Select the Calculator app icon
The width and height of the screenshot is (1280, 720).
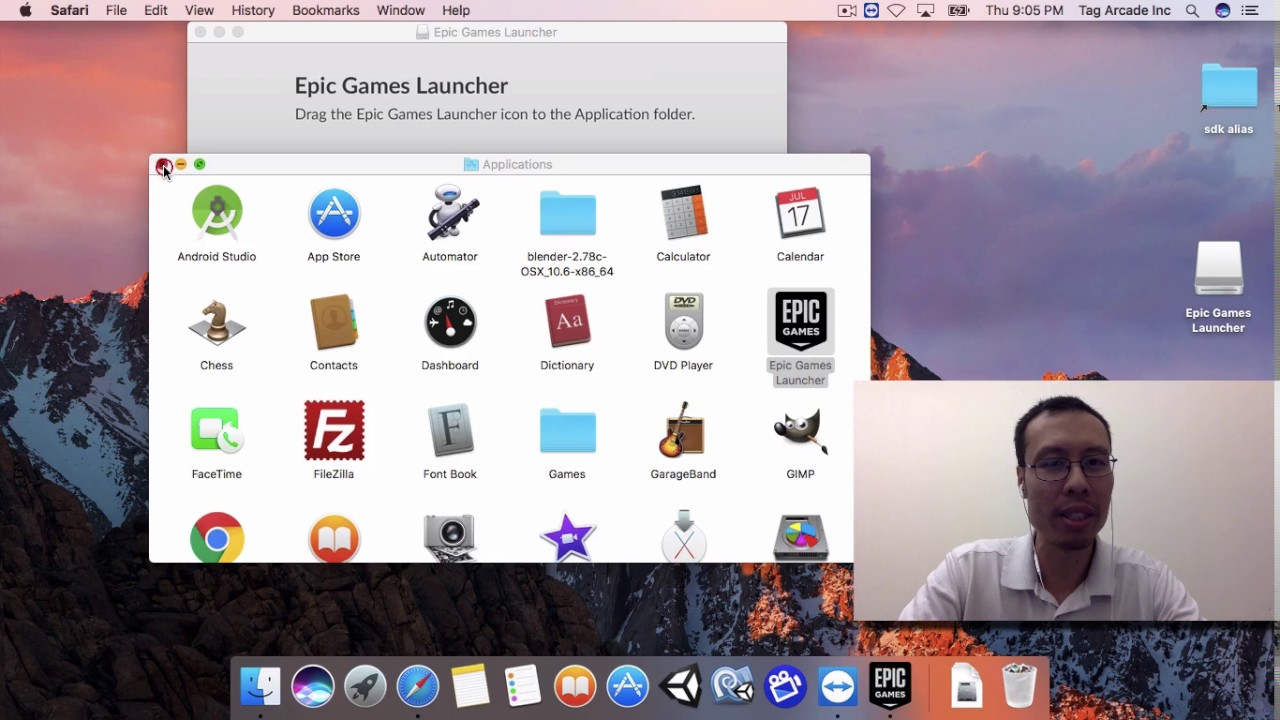point(683,213)
